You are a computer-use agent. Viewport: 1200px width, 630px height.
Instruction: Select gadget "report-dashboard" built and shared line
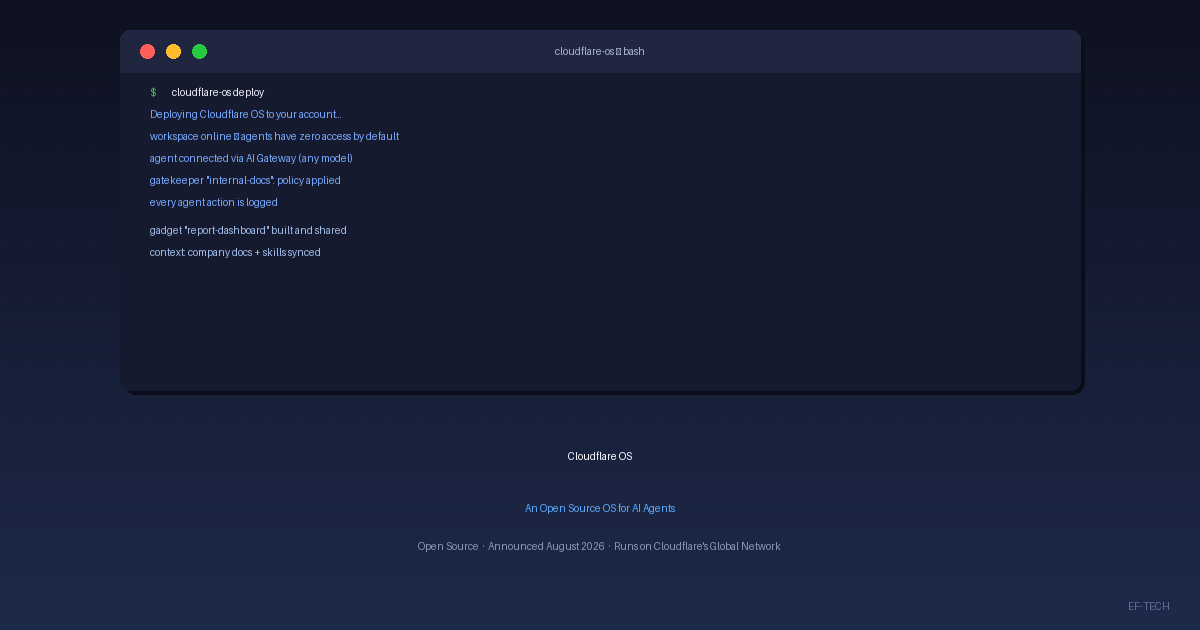coord(248,230)
